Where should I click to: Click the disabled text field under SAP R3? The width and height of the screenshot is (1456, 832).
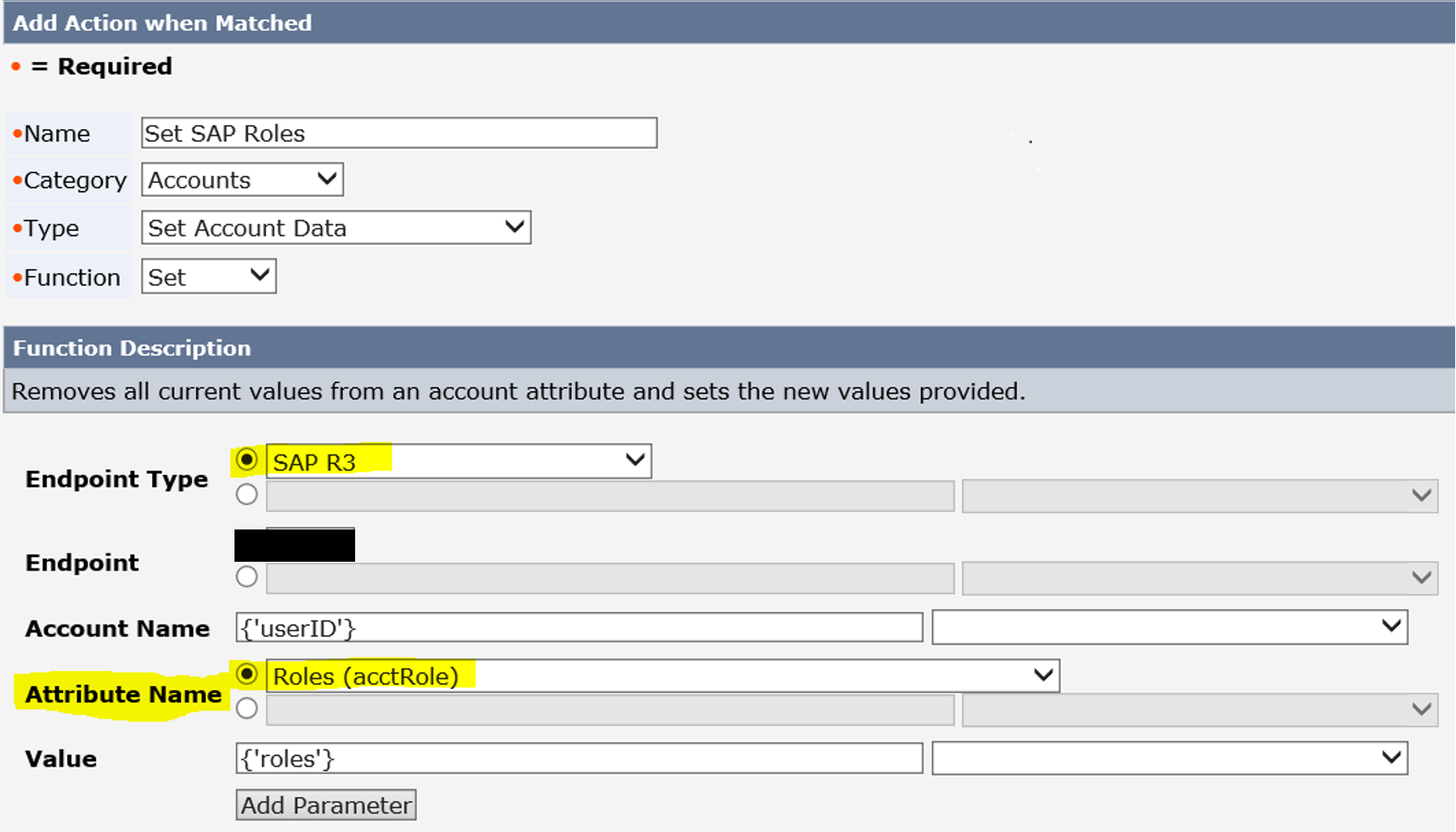tap(610, 496)
